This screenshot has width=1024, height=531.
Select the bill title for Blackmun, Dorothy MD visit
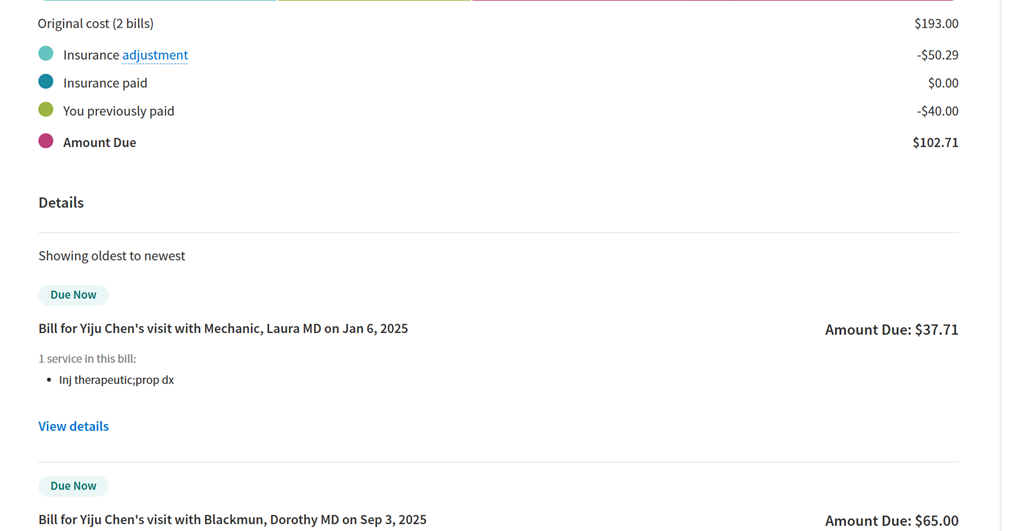click(232, 519)
